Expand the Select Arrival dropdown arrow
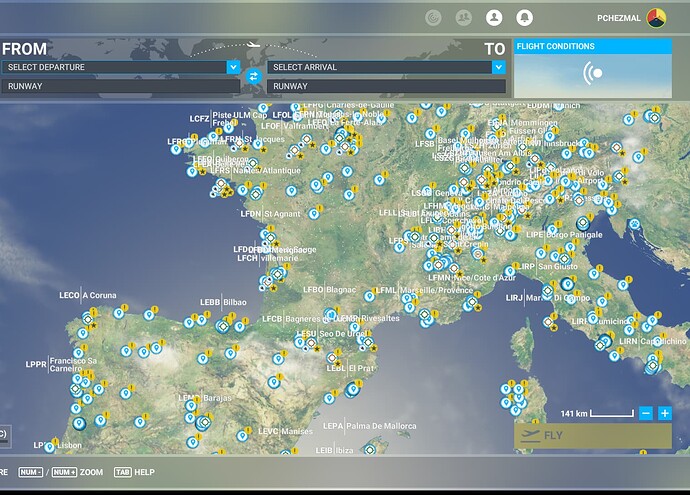The image size is (690, 495). [x=498, y=67]
